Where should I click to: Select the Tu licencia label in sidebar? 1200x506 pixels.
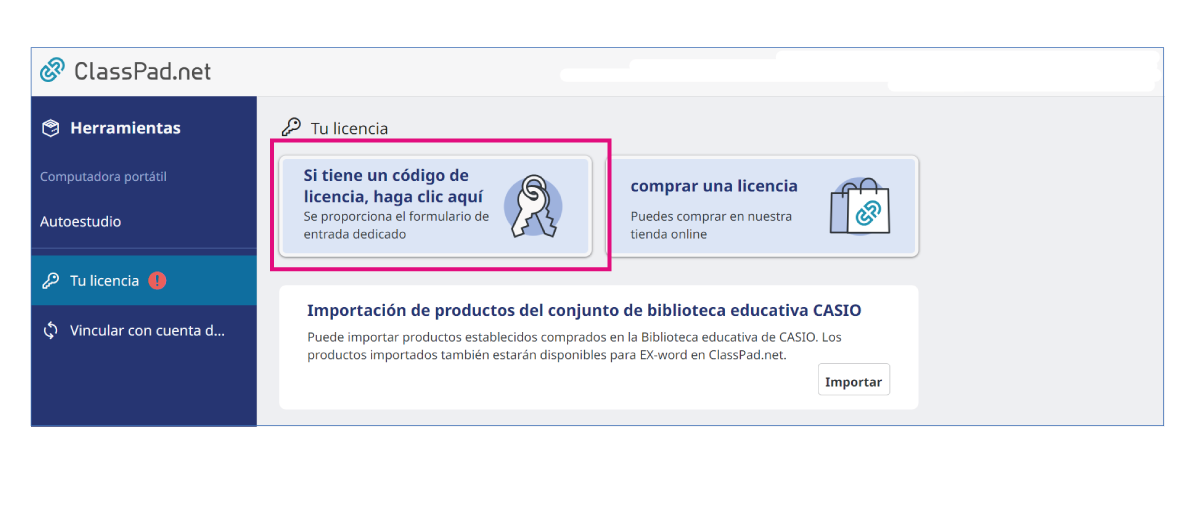click(104, 281)
